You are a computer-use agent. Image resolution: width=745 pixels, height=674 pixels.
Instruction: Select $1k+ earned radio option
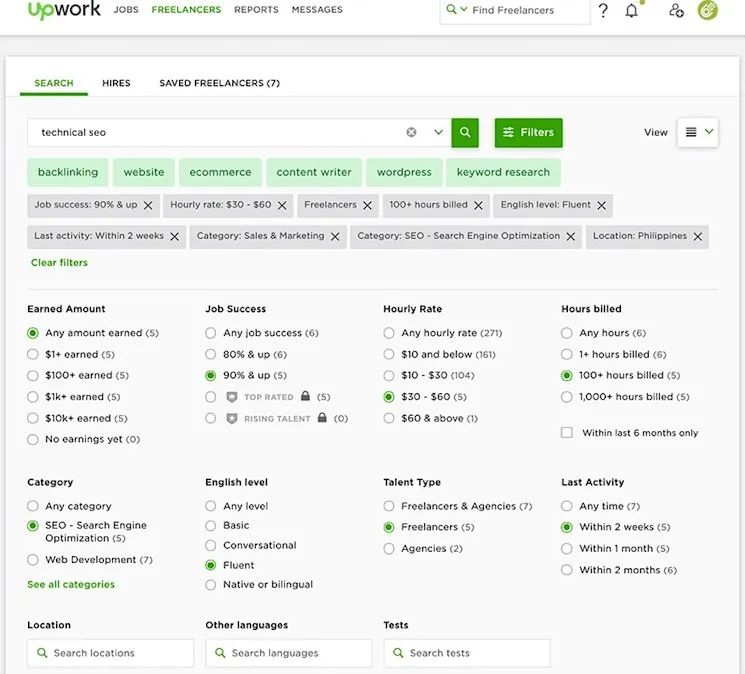pyautogui.click(x=33, y=397)
